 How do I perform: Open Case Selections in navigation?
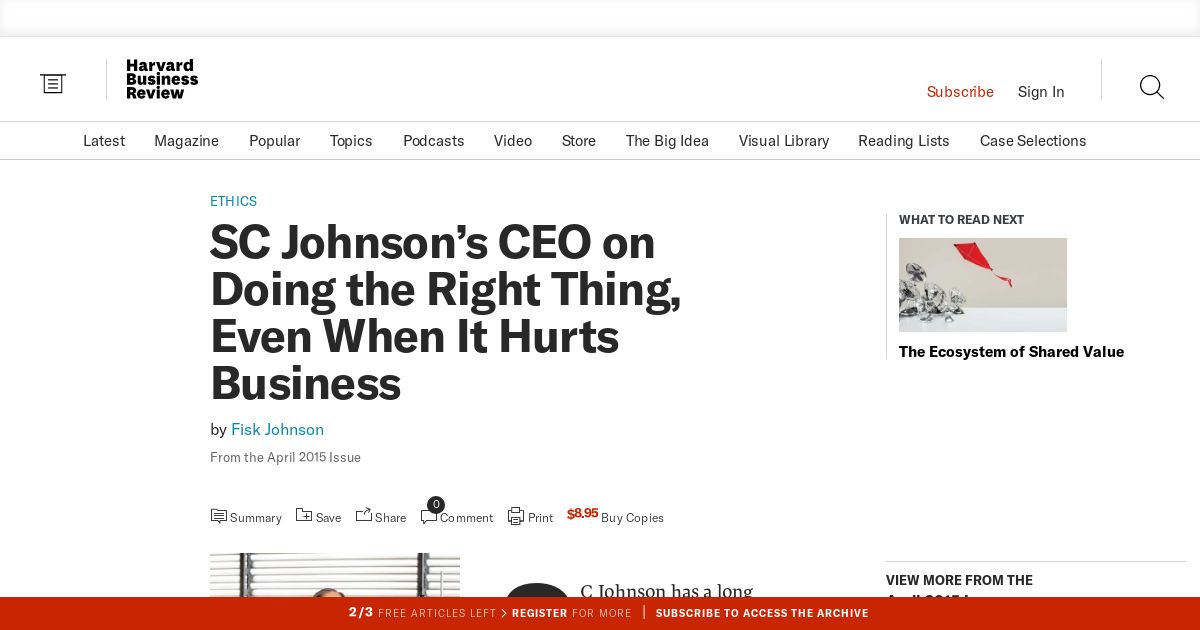pos(1033,141)
